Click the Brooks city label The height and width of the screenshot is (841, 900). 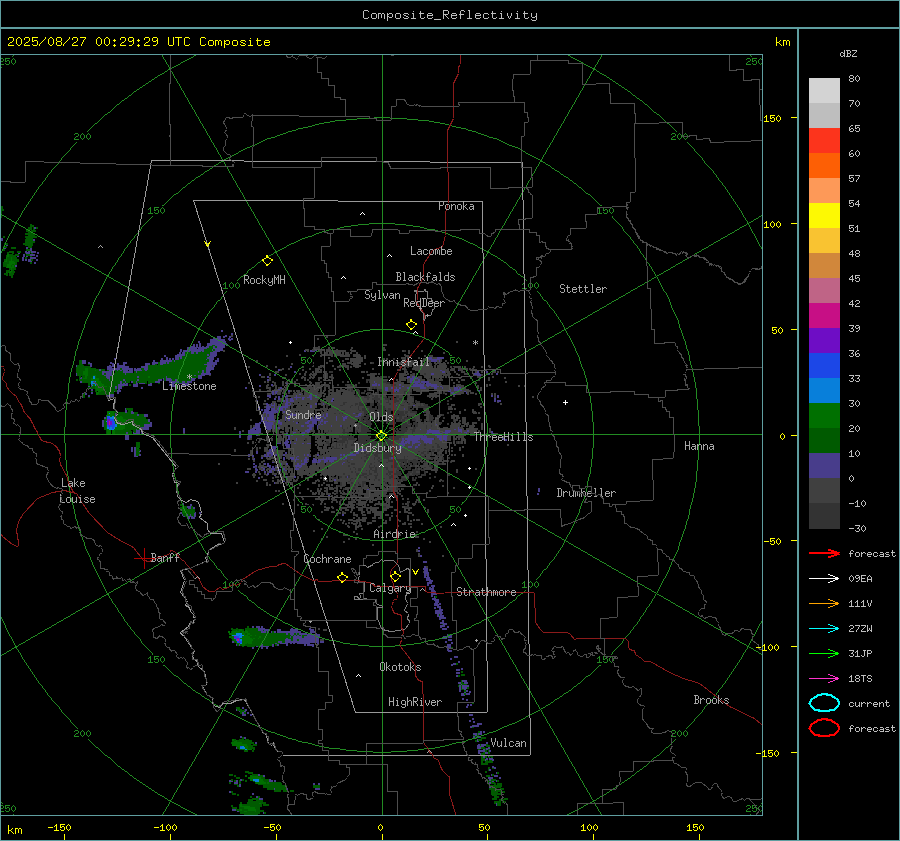pos(711,700)
